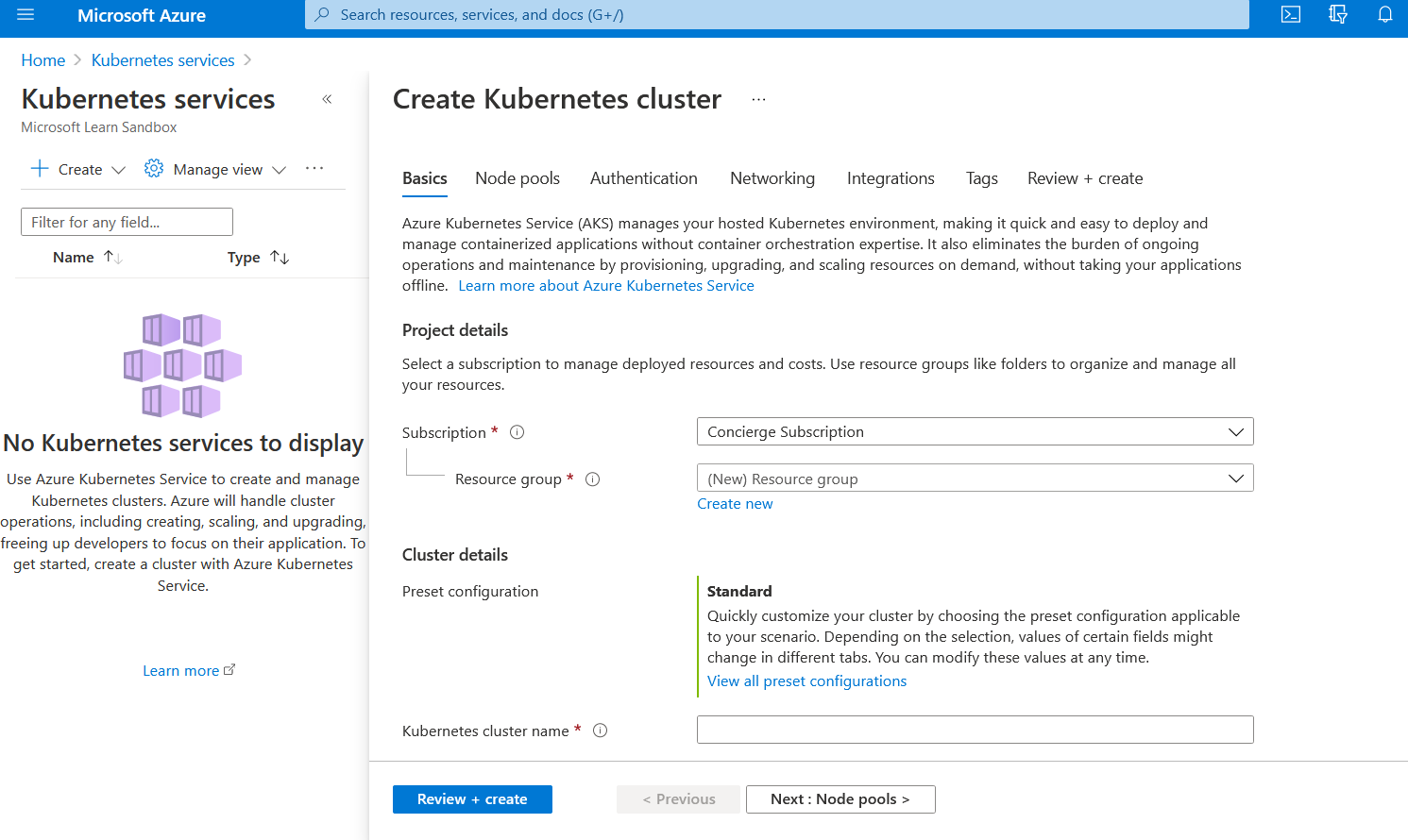Image resolution: width=1408 pixels, height=840 pixels.
Task: Click the external link icon beside Learn more
Action: (x=229, y=669)
